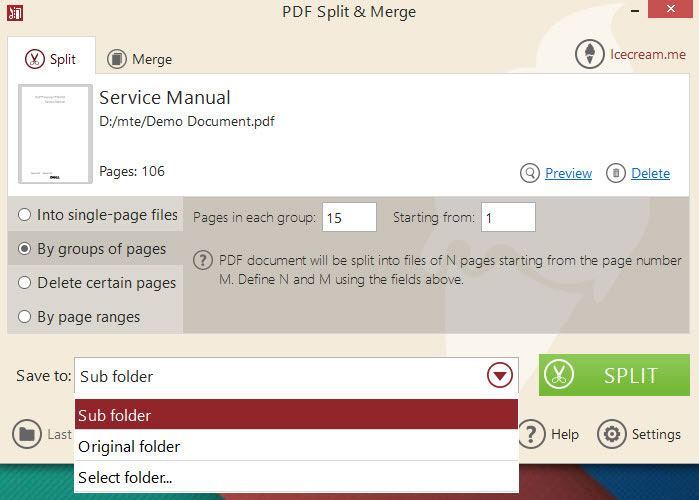
Task: Open Settings
Action: coord(656,434)
